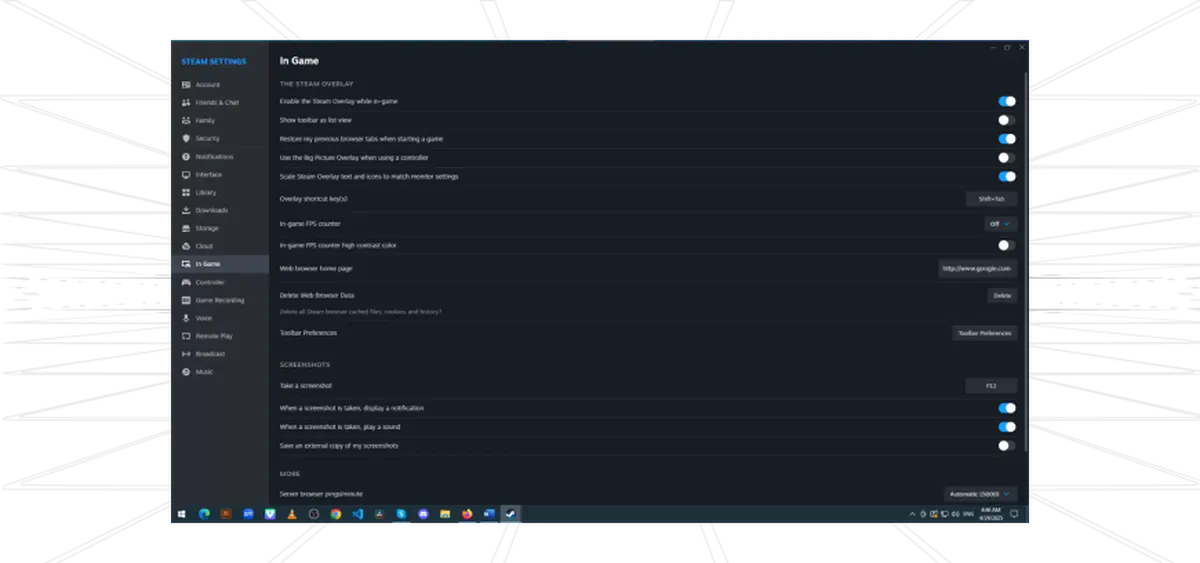Select the Controller gamepad icon

[186, 283]
